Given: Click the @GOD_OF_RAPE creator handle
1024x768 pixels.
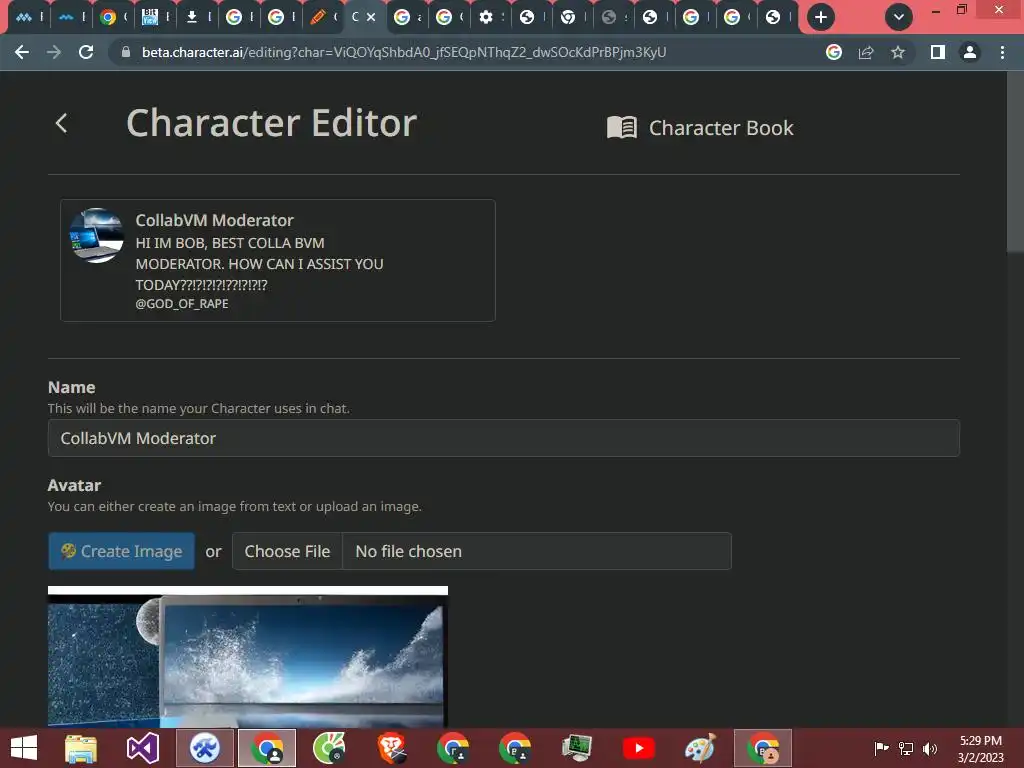Looking at the screenshot, I should [182, 304].
